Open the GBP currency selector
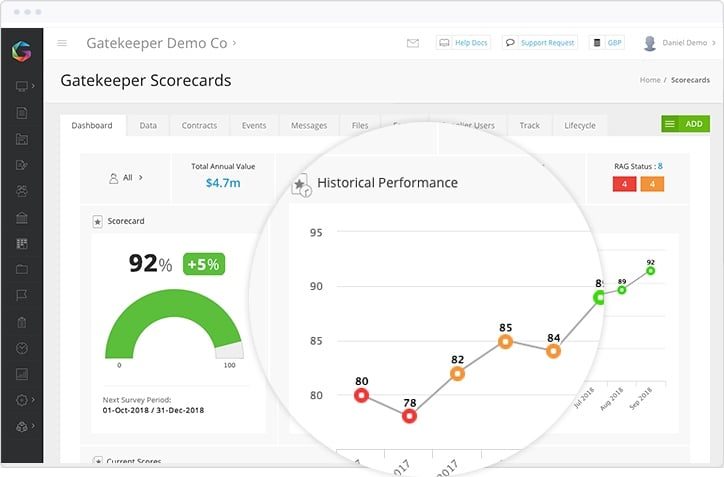Screen dimensions: 724x477 [607, 42]
